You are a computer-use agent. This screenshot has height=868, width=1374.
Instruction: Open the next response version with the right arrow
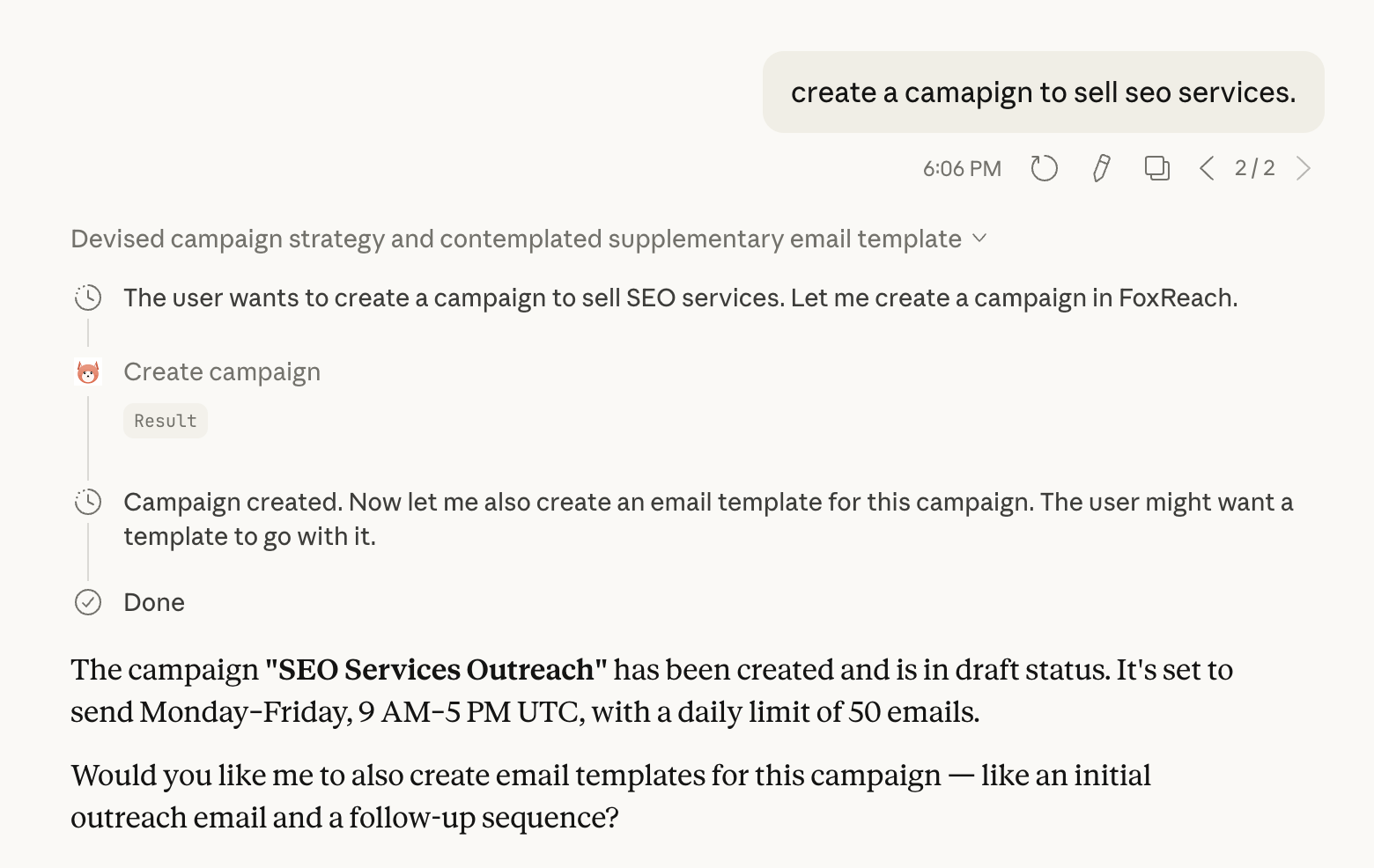(1304, 167)
